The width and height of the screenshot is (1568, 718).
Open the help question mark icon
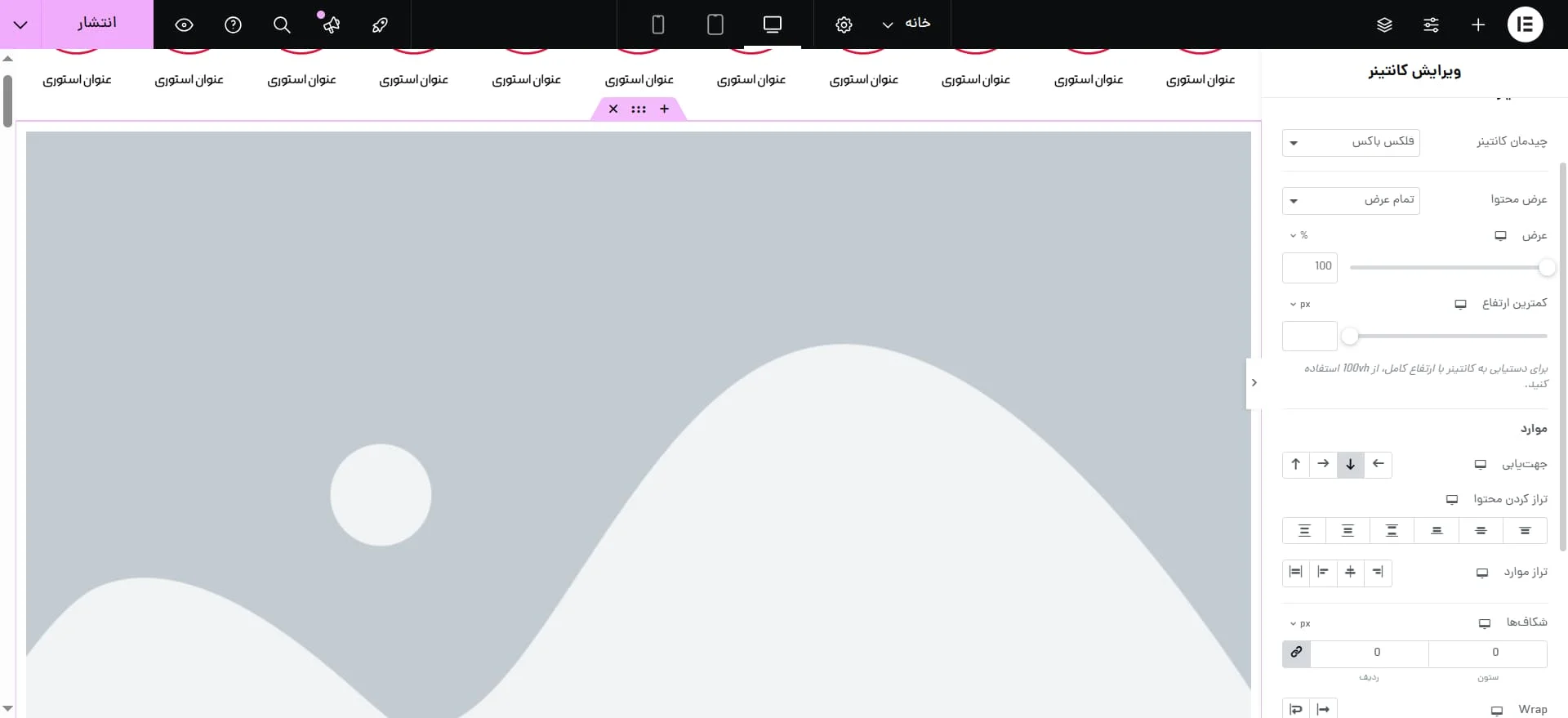coord(233,25)
